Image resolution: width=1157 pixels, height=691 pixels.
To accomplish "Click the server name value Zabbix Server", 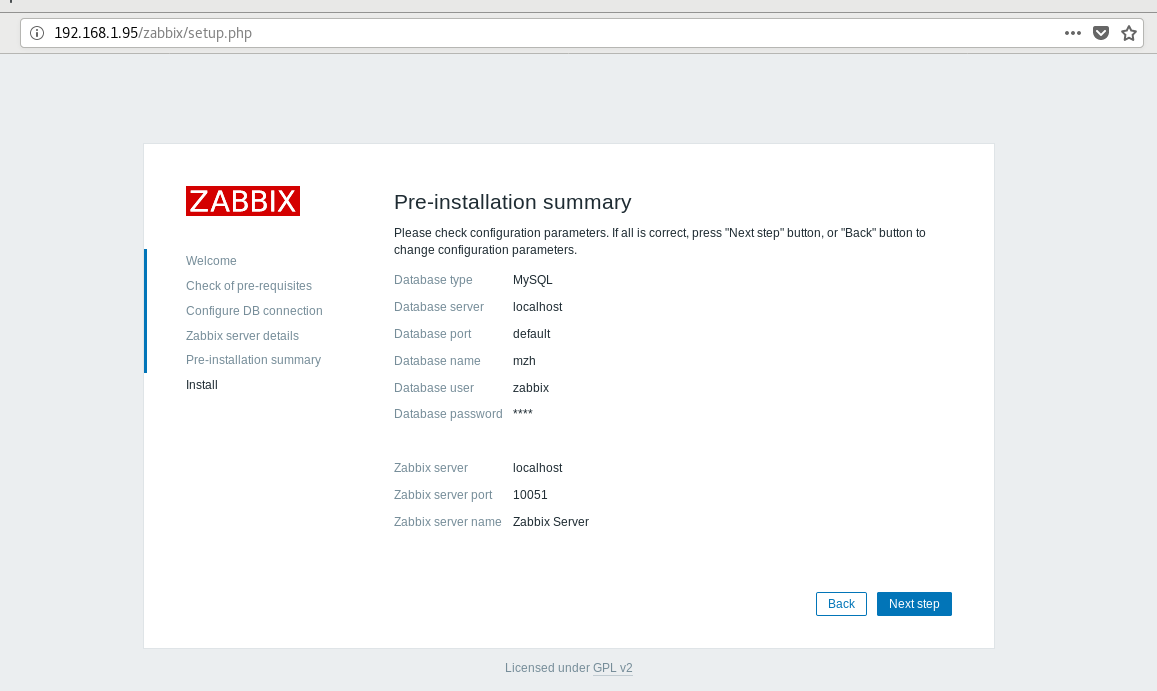I will point(550,522).
